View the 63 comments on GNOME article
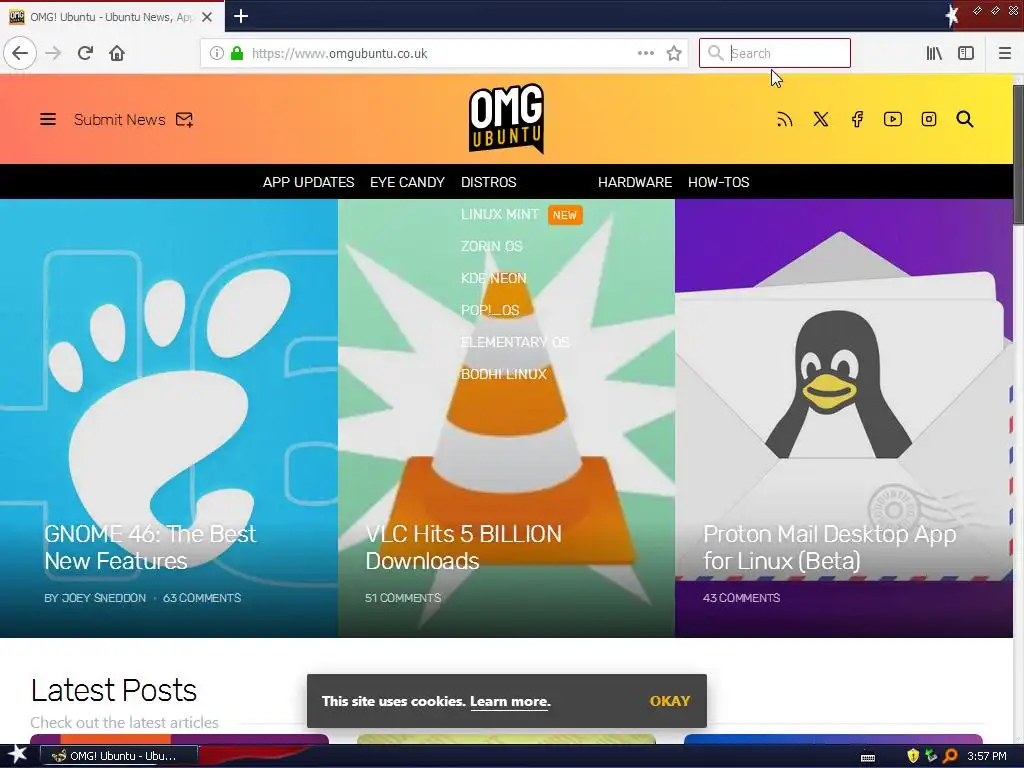Image resolution: width=1024 pixels, height=768 pixels. click(x=202, y=598)
